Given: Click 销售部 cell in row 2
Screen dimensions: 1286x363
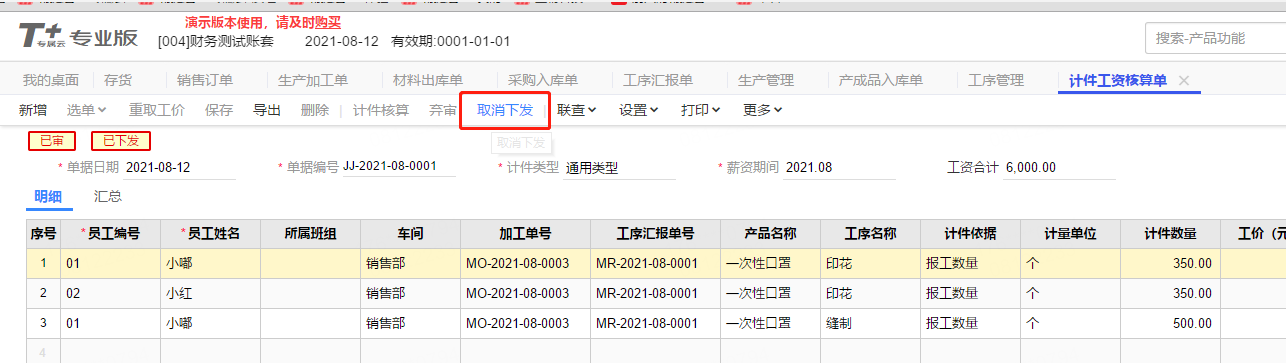Looking at the screenshot, I should [x=410, y=294].
